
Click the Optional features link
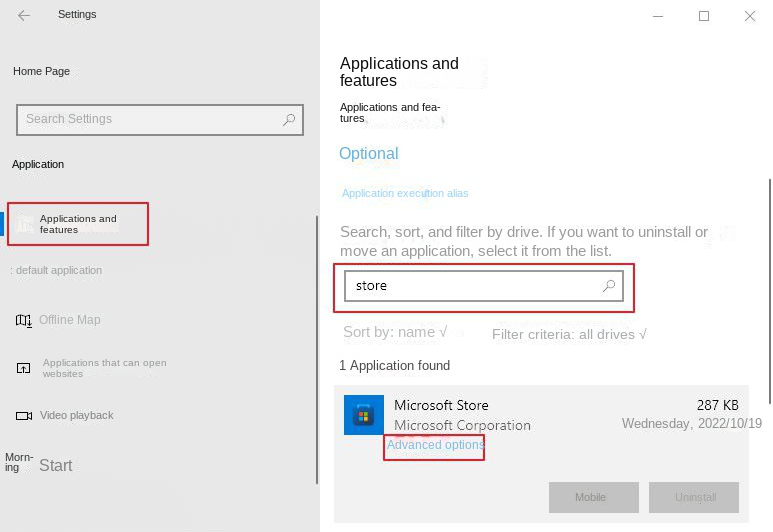point(368,154)
